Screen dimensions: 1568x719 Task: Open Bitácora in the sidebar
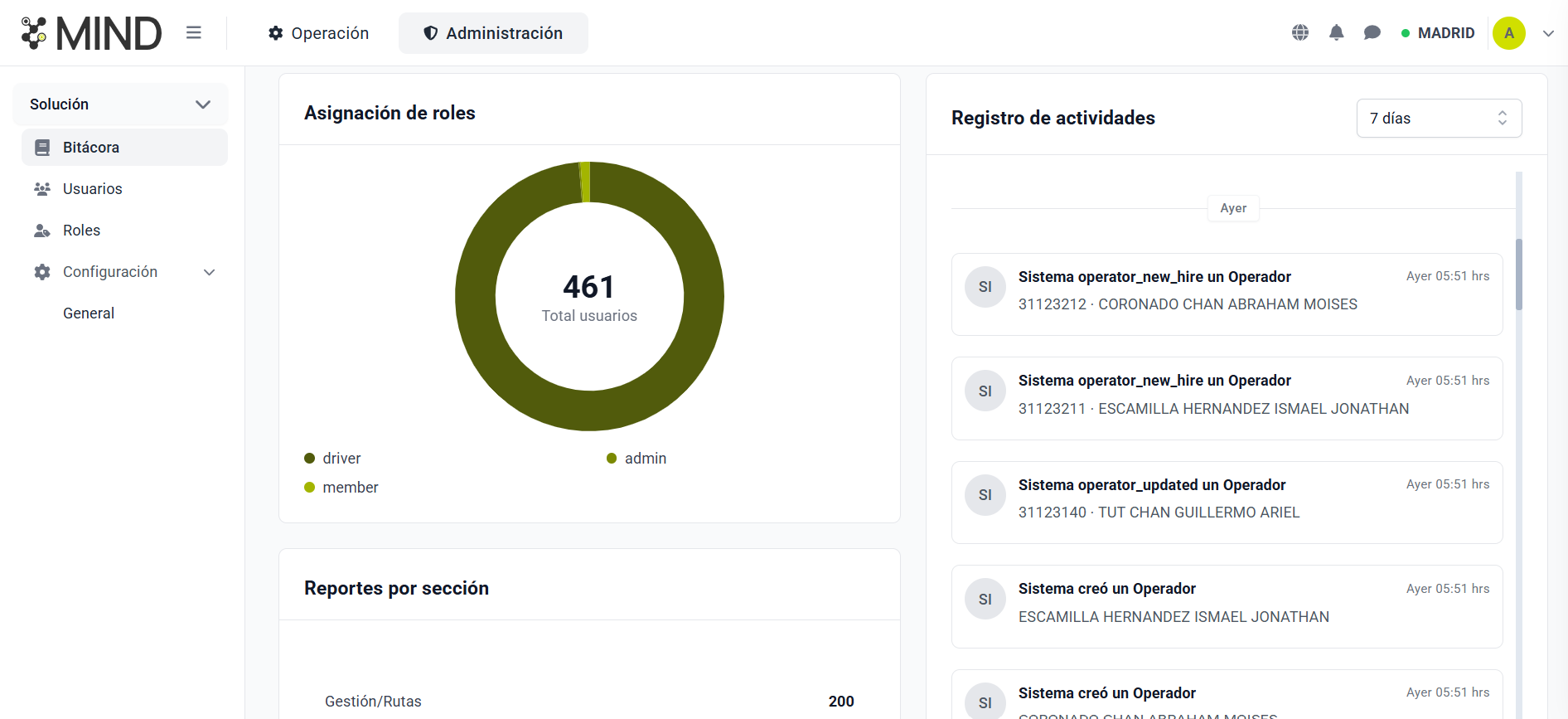[x=124, y=147]
